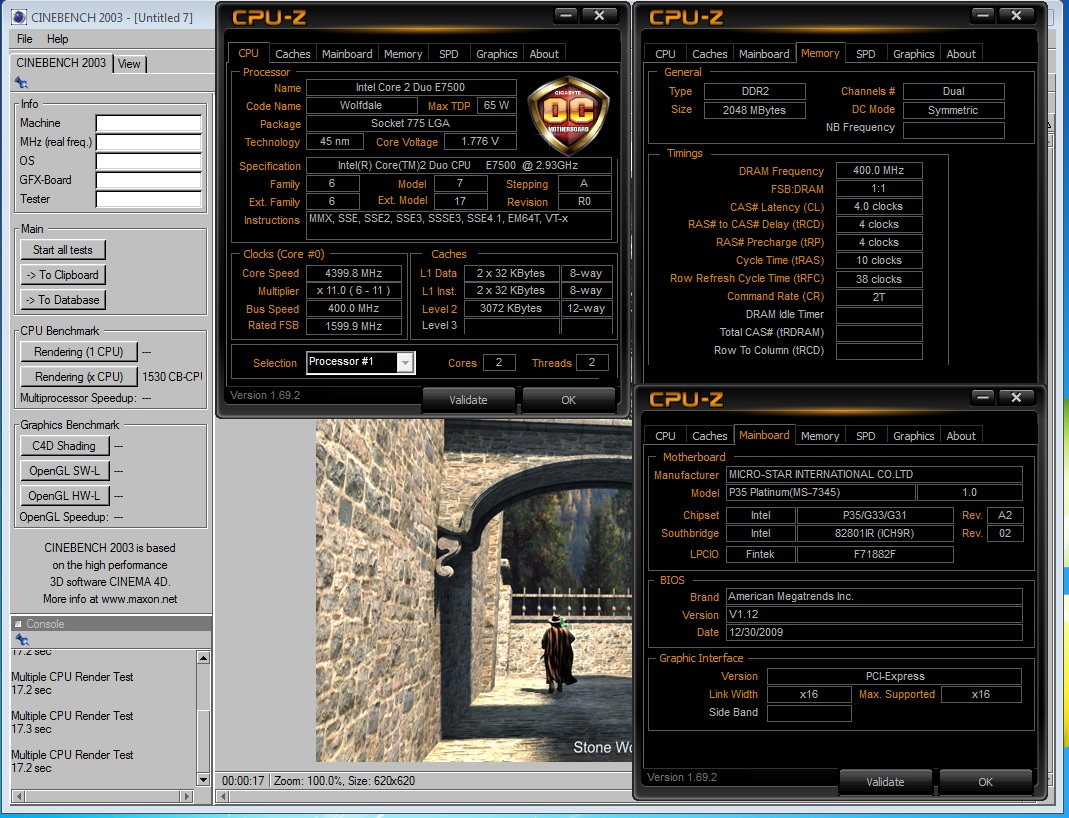Screen dimensions: 1069x818
Task: Open CPU tab in the Memory CPU-Z window
Action: (665, 54)
